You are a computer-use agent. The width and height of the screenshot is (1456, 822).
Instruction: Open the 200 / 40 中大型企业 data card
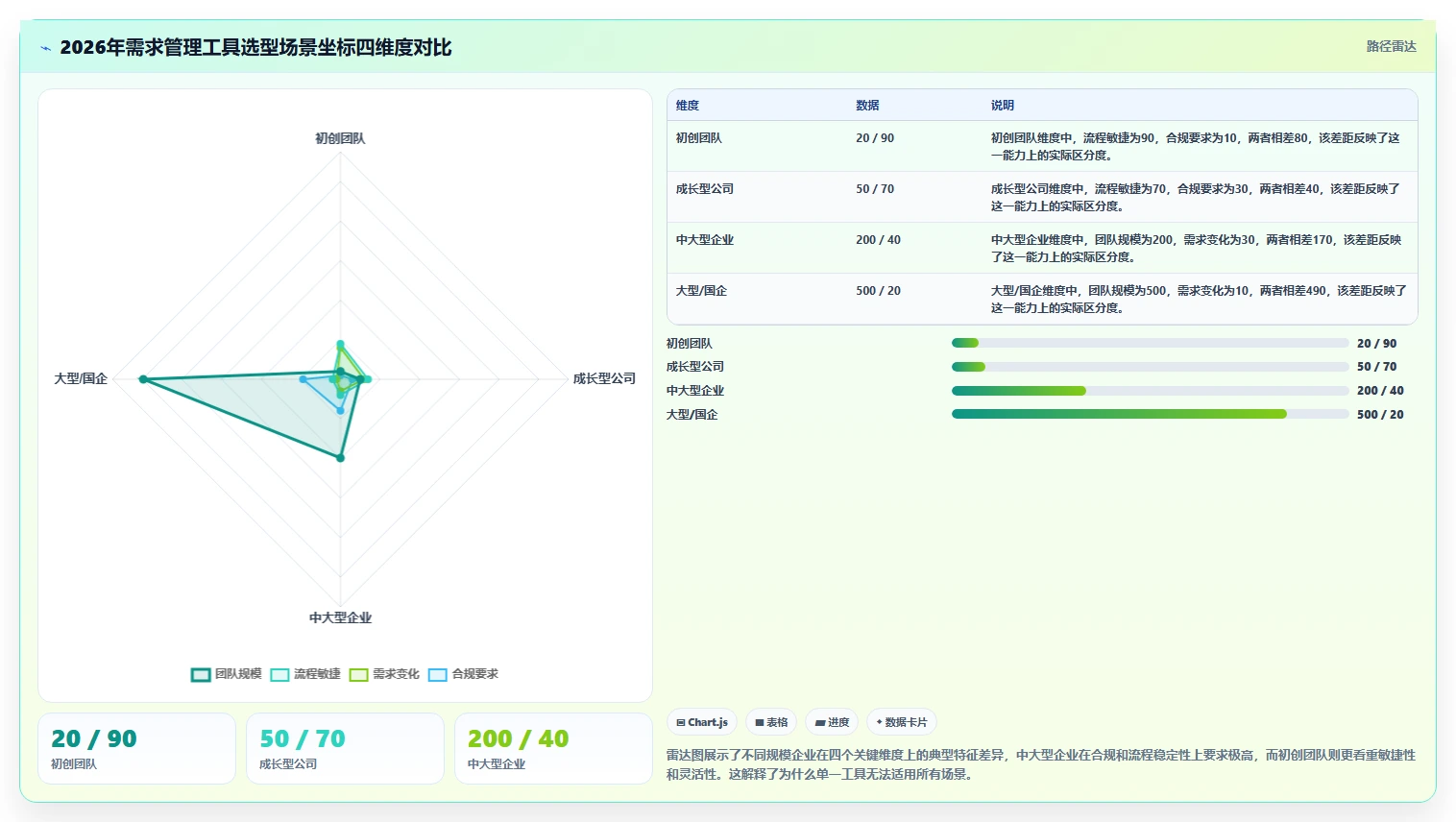point(553,748)
